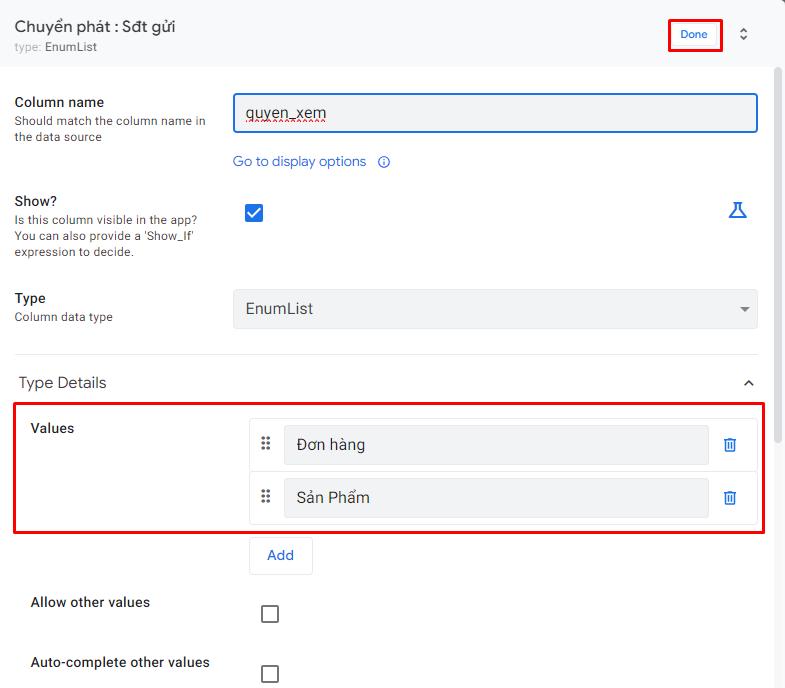The image size is (785, 688).
Task: Click the vertical scrollbar
Action: tap(777, 255)
